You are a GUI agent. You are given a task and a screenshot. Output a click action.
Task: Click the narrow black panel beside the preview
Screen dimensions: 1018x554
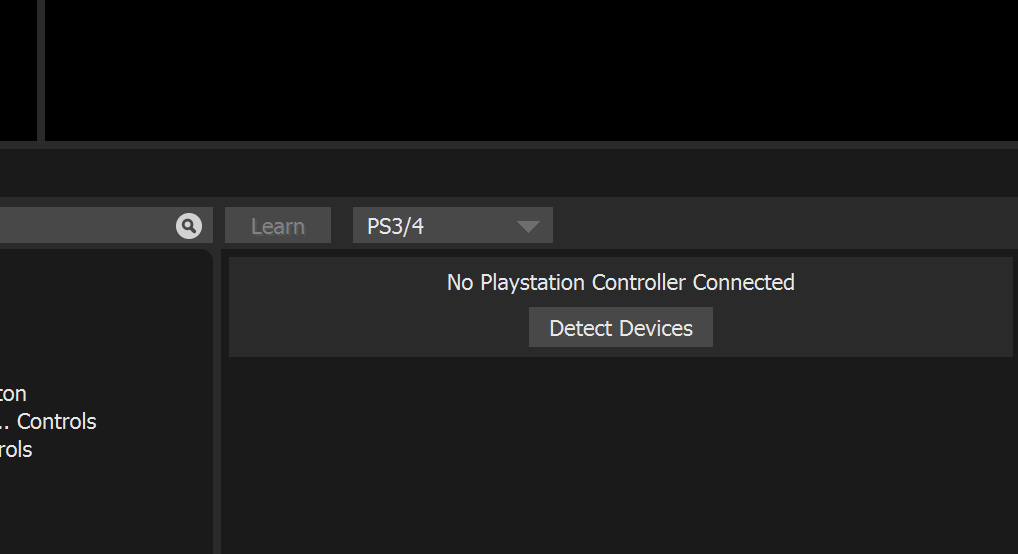[x=18, y=70]
